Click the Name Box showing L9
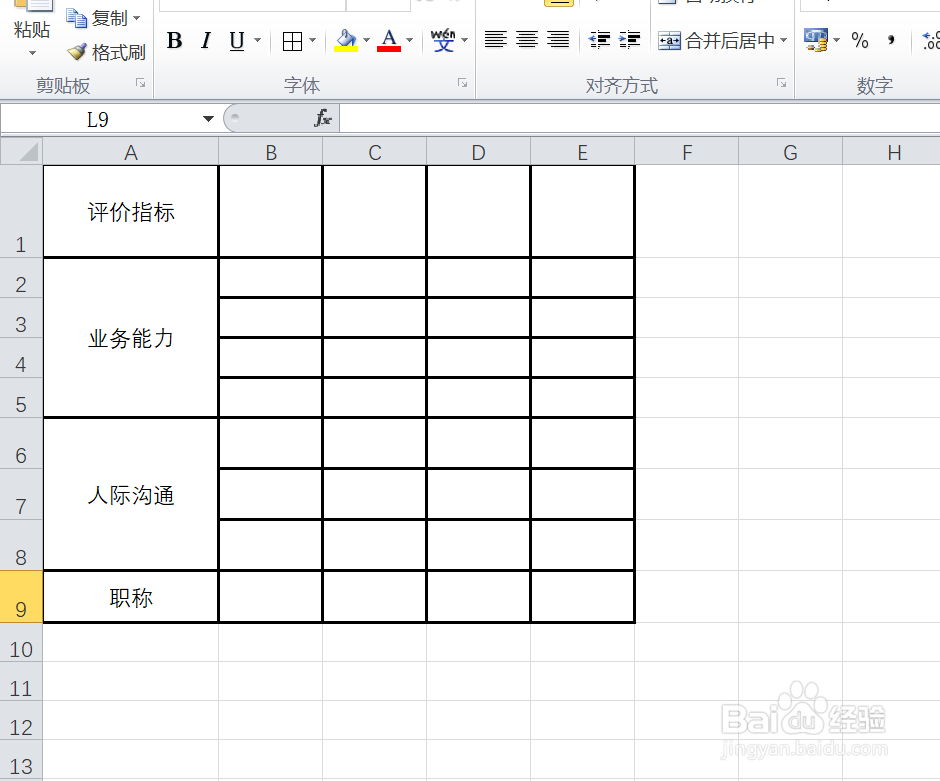This screenshot has width=940, height=781. point(98,119)
